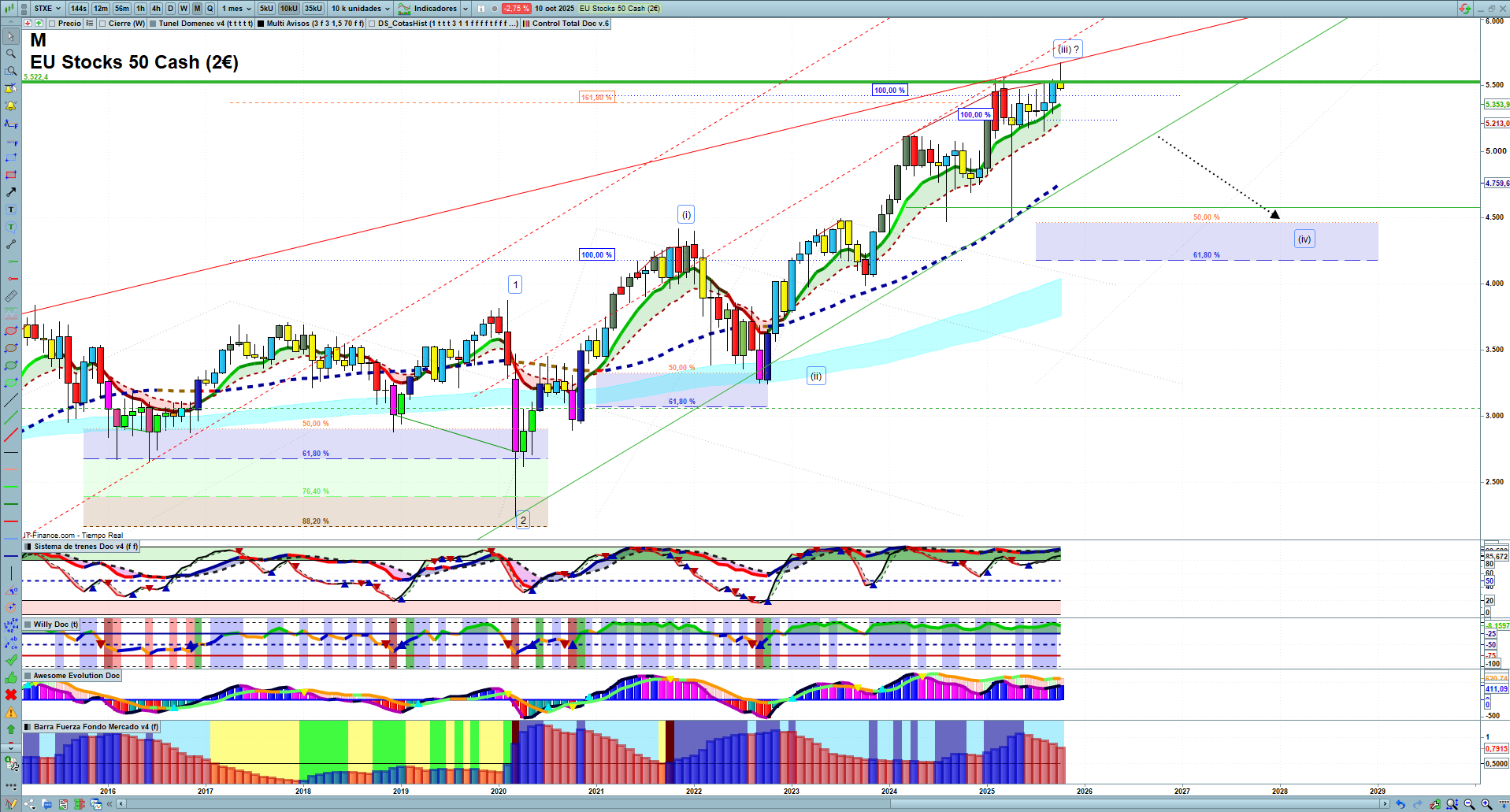Screen dimensions: 1510x812
Task: Click the green up-arrow icon beside Precio
Action: click(39, 24)
